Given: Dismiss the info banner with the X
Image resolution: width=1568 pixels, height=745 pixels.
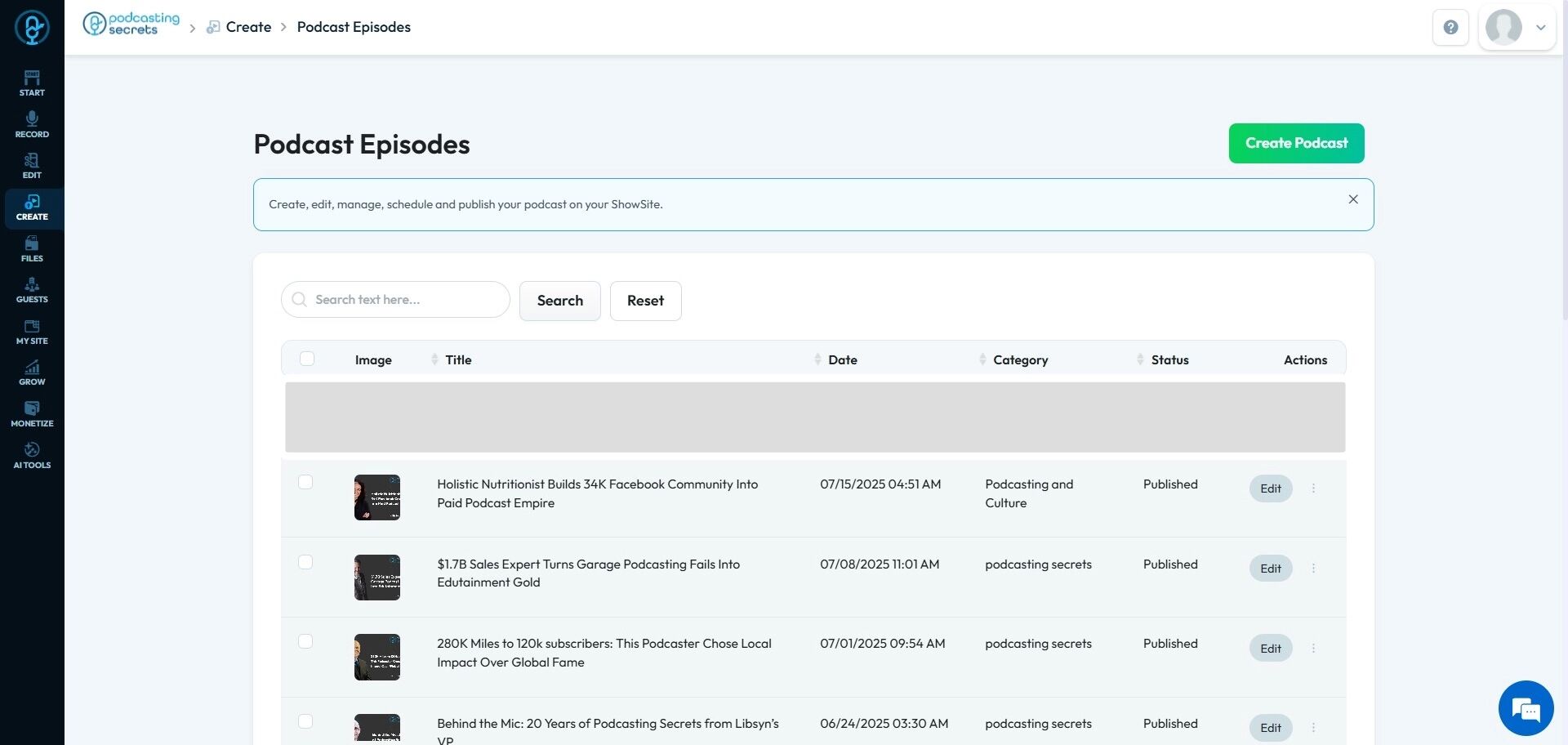Looking at the screenshot, I should [1353, 199].
